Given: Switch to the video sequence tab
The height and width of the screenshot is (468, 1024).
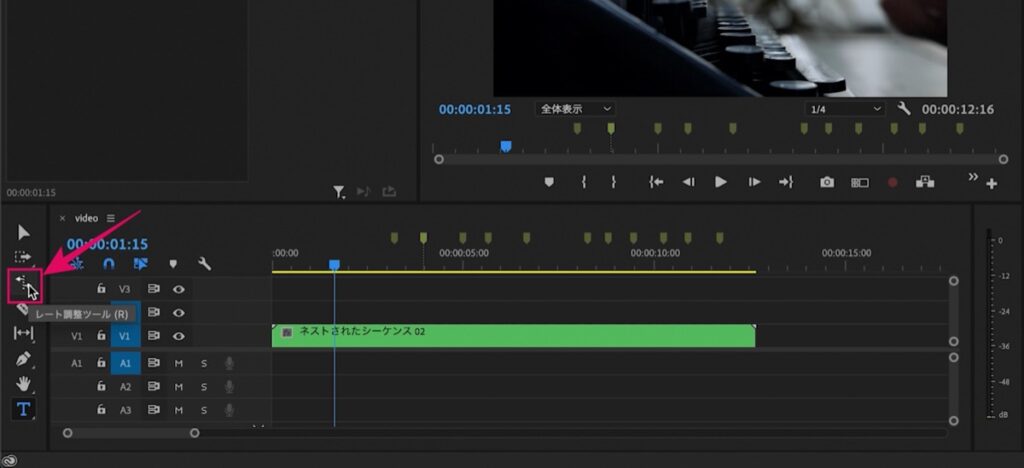Looking at the screenshot, I should 86,218.
